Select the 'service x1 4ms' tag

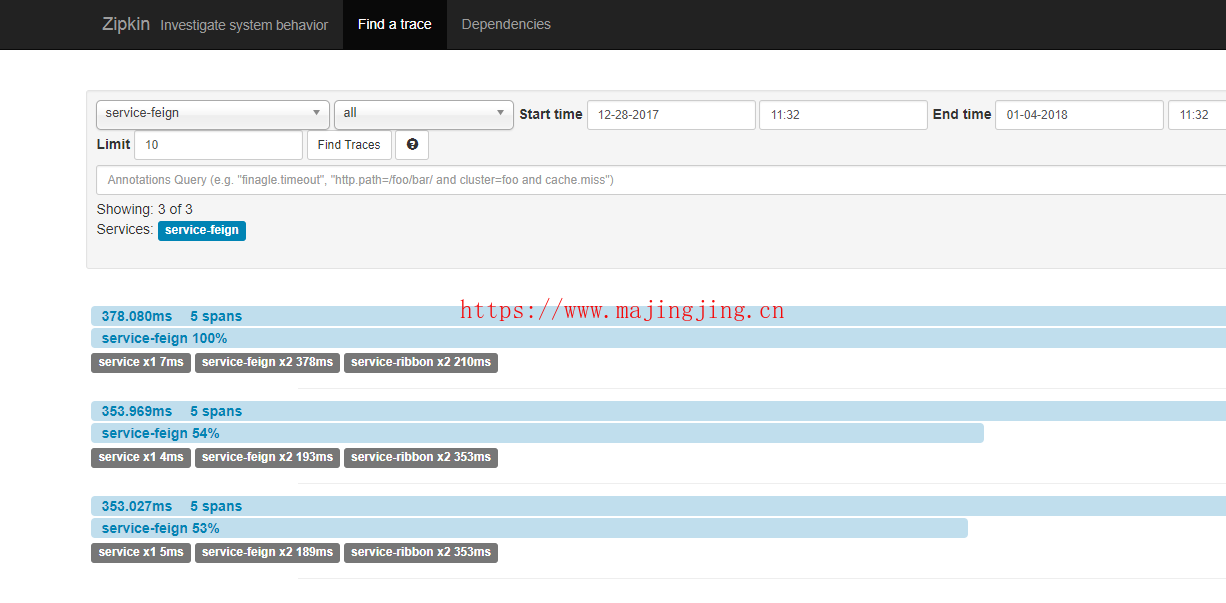[141, 457]
